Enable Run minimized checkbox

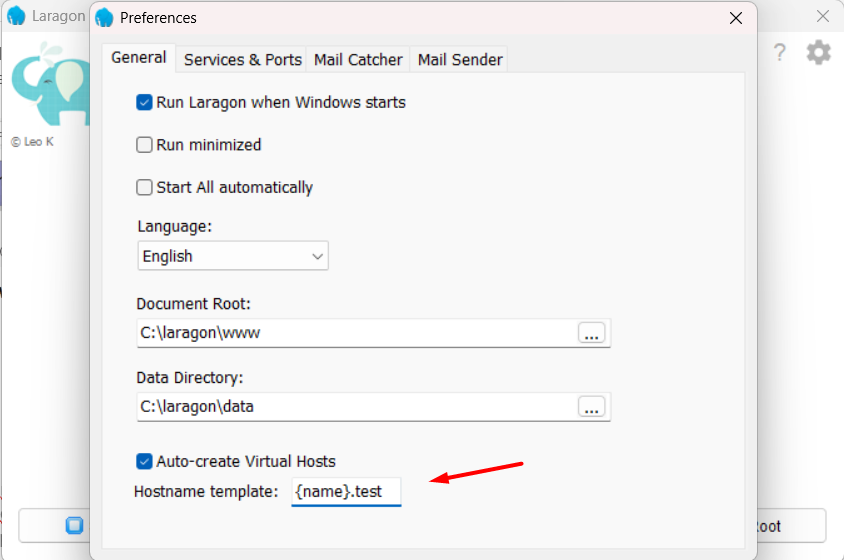pyautogui.click(x=145, y=145)
